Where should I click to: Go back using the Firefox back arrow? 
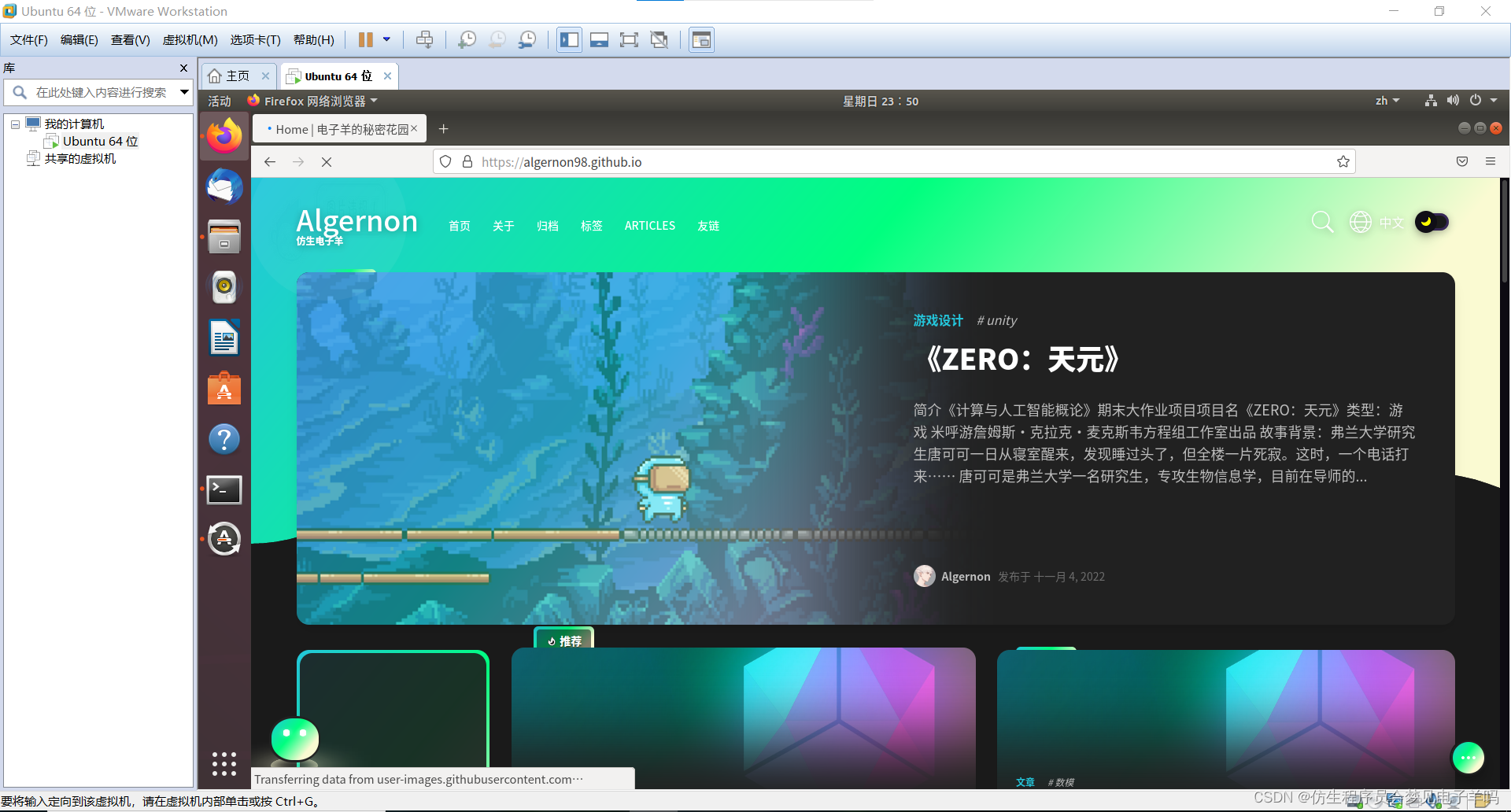pos(270,162)
